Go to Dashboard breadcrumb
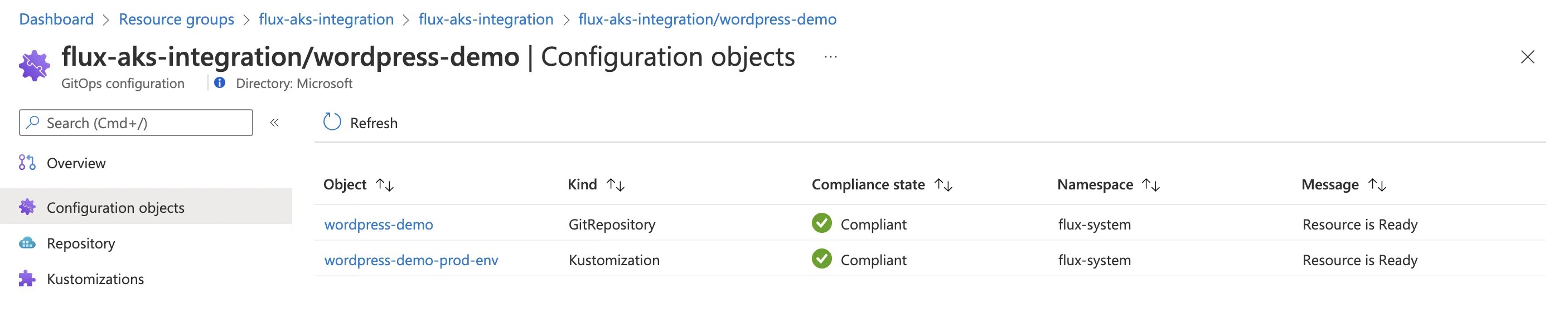The height and width of the screenshot is (322, 1568). pyautogui.click(x=57, y=19)
